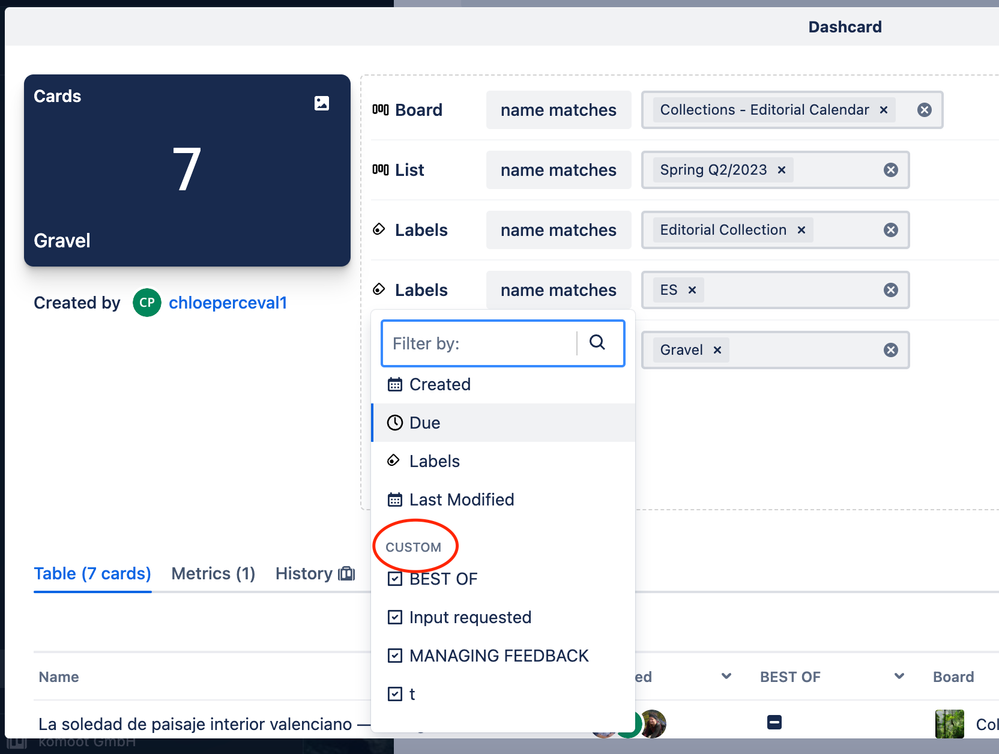
Task: Clear the ES labels filter row
Action: click(x=891, y=290)
